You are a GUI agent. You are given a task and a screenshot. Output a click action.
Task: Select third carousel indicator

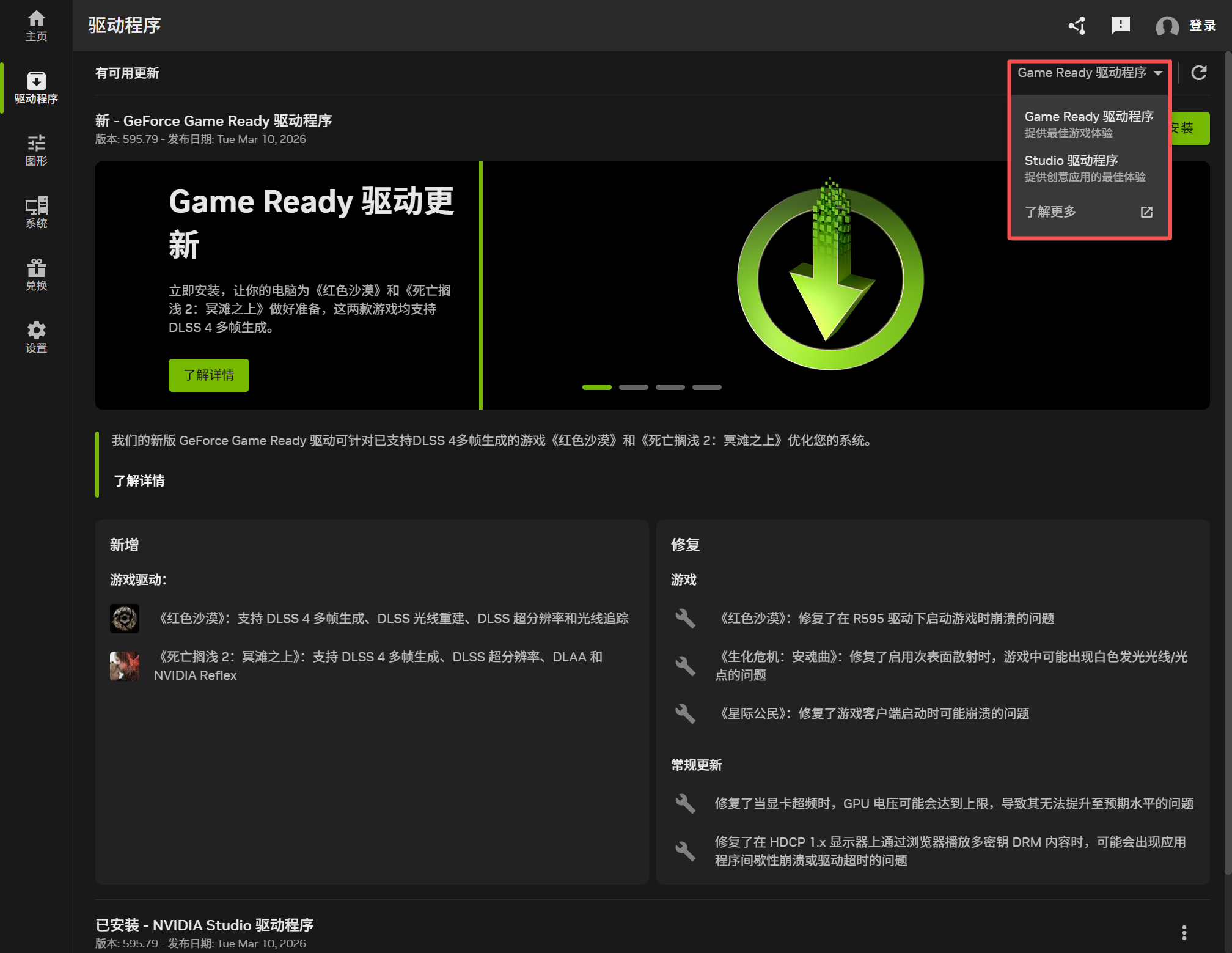[x=670, y=387]
